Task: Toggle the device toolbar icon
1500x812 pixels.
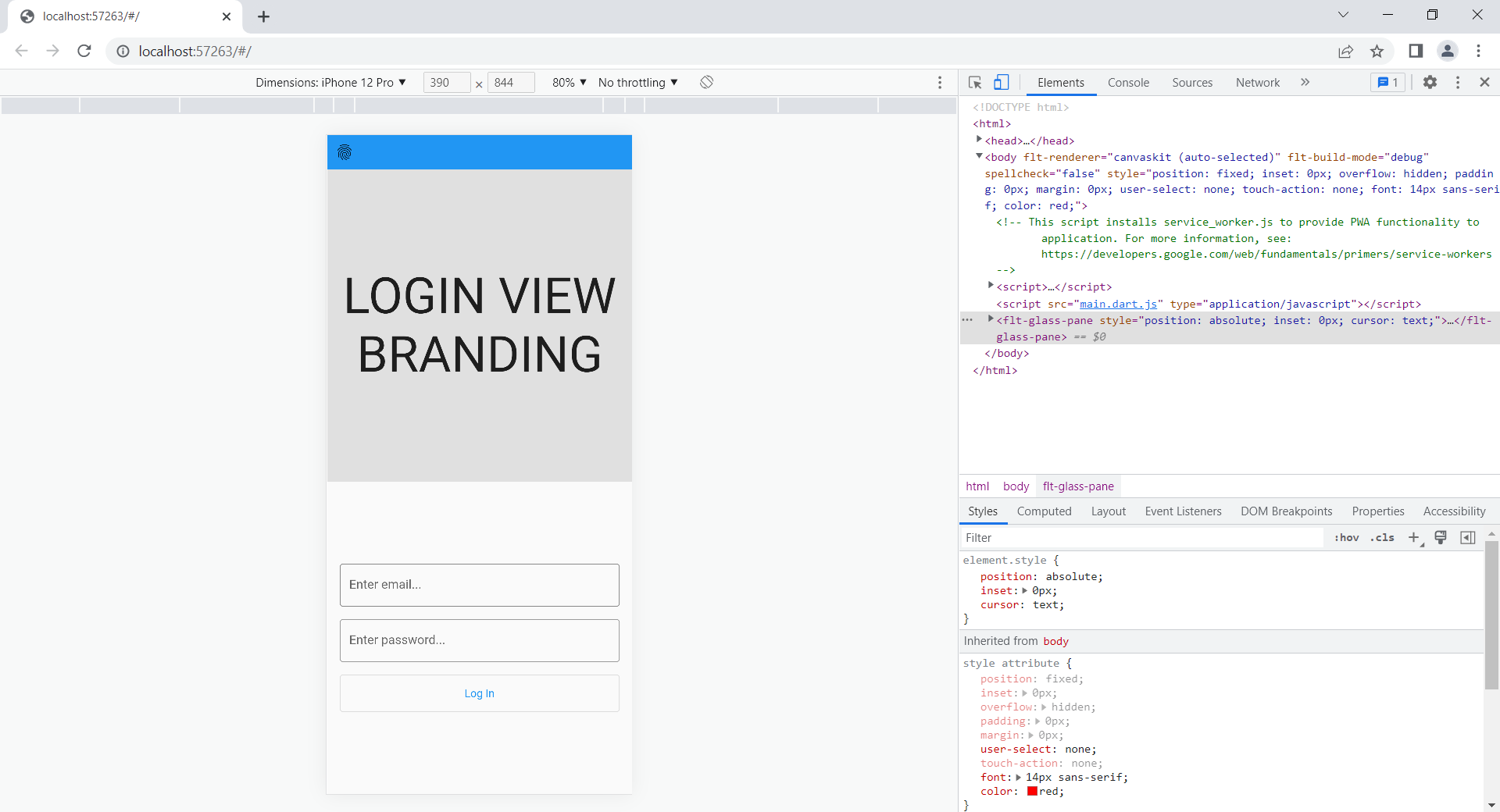Action: point(1002,82)
